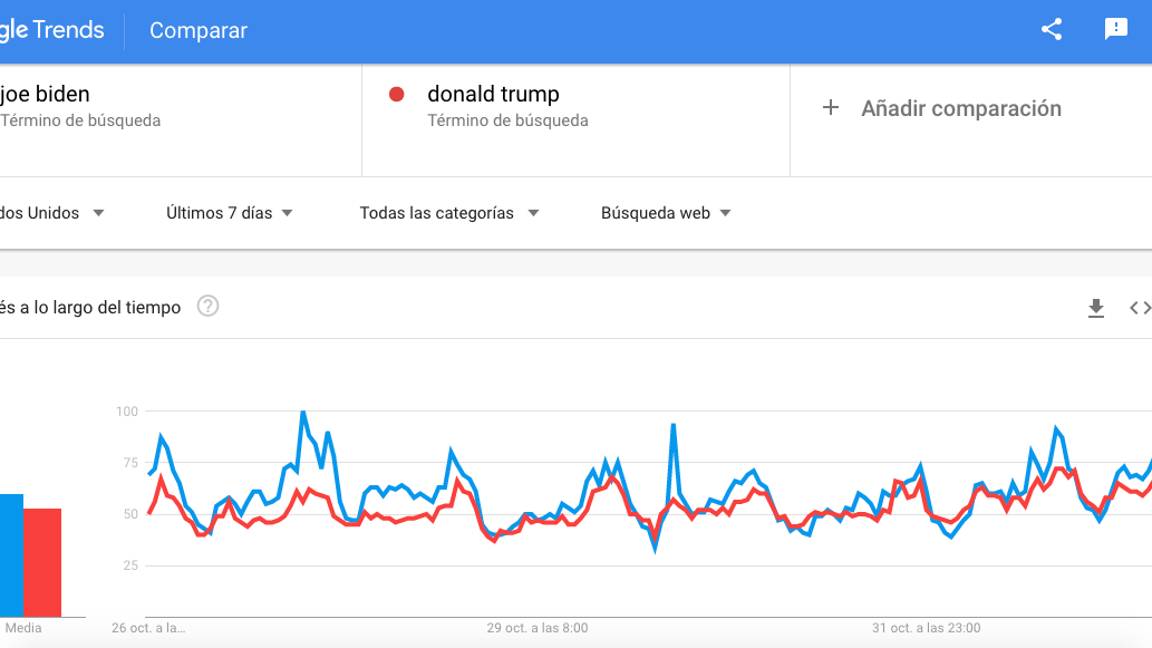Download the chart data as CSV

click(1096, 308)
